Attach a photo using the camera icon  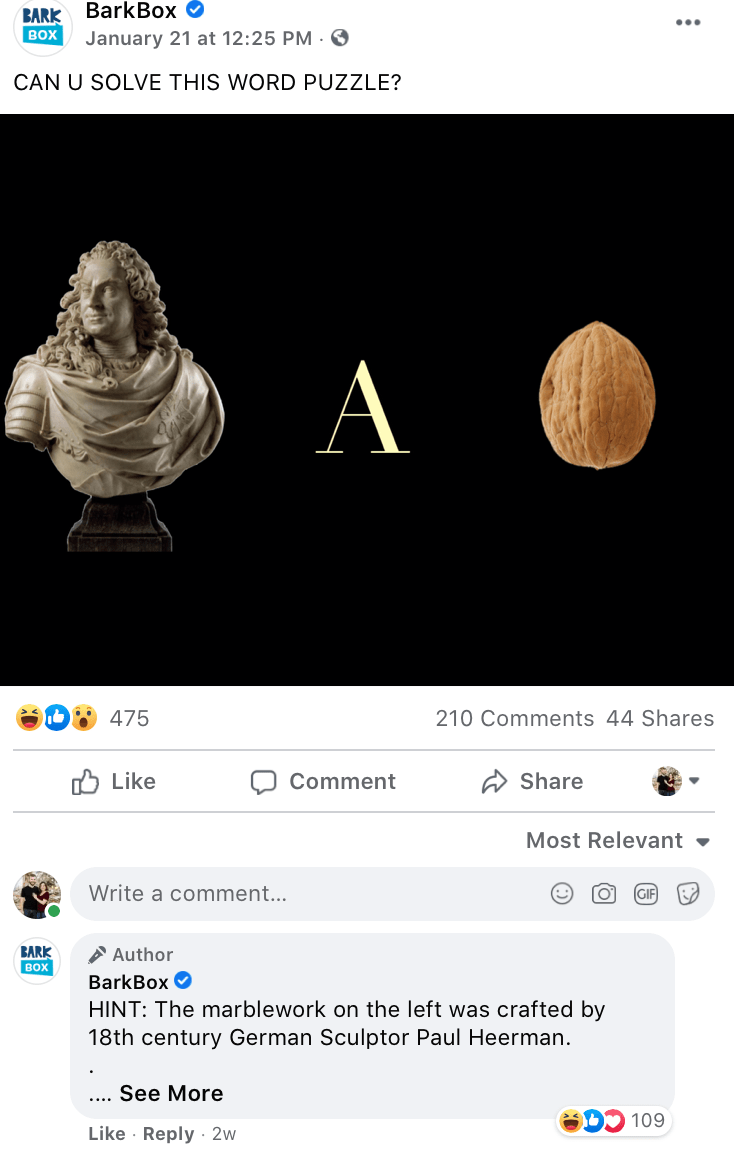point(604,893)
